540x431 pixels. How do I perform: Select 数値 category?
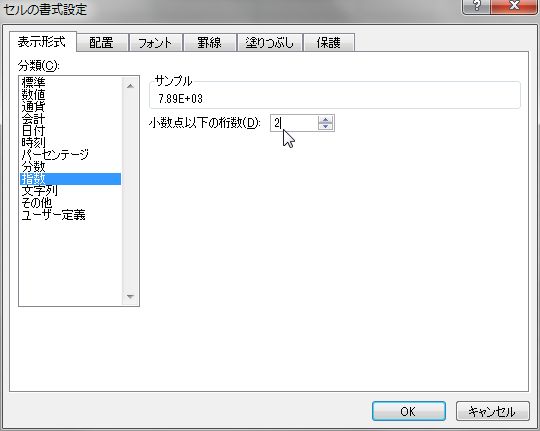pos(71,95)
